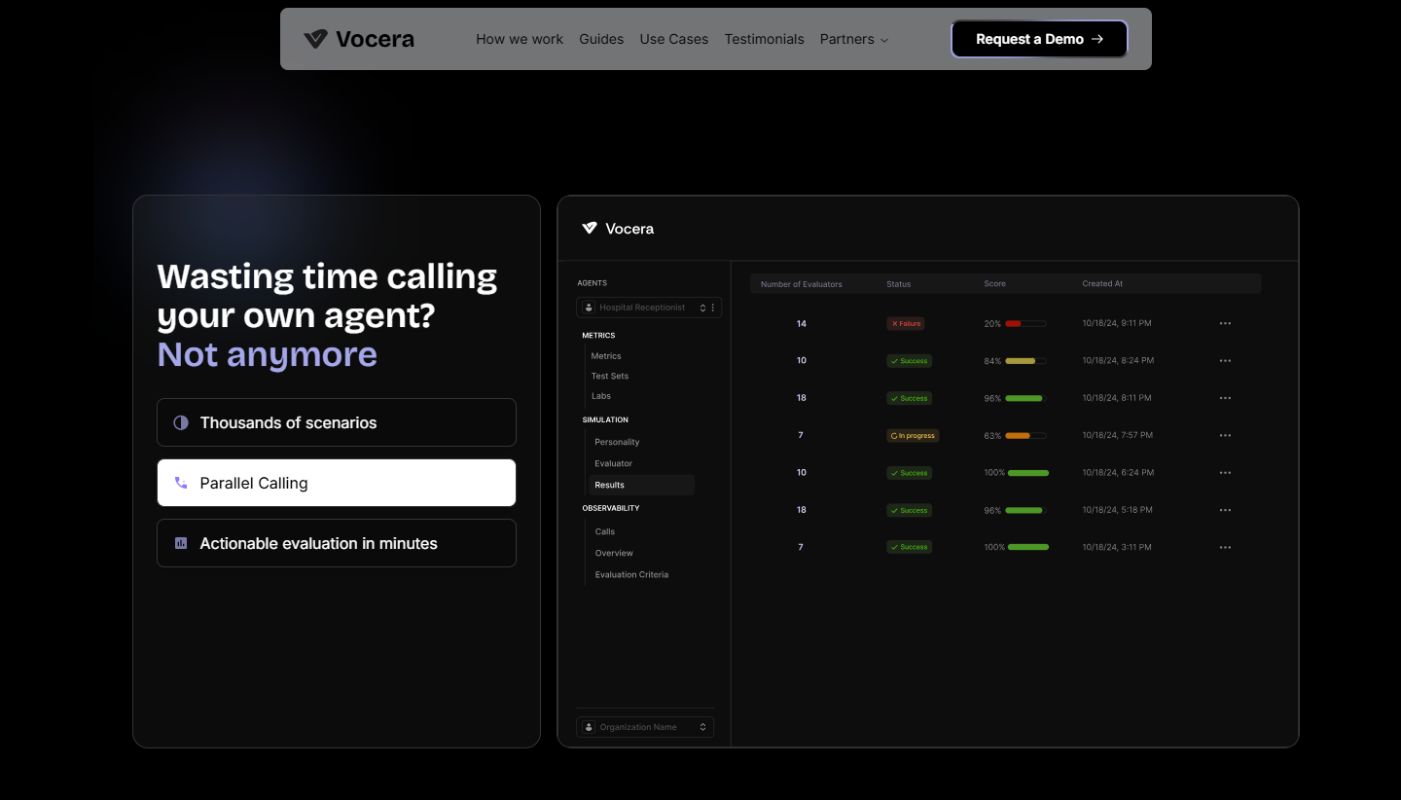1401x800 pixels.
Task: Open Test Sets in the sidebar
Action: (x=610, y=376)
